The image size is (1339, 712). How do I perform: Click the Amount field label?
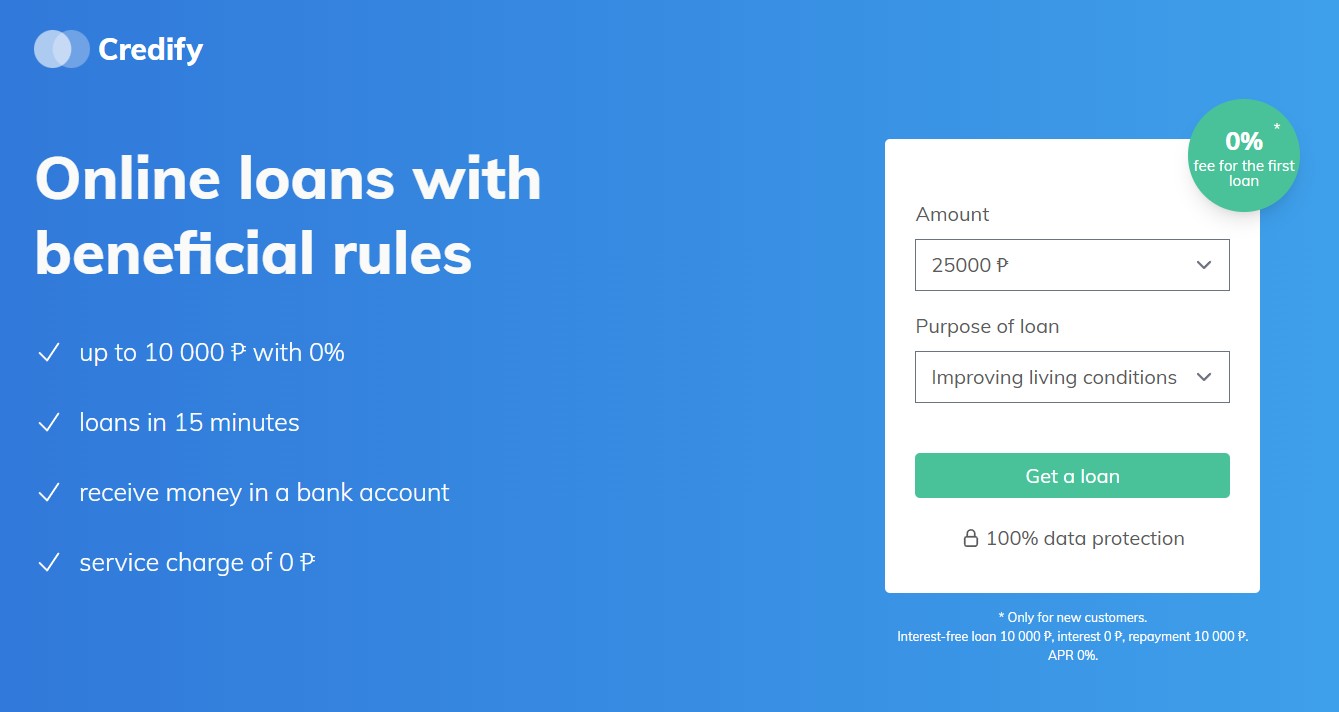point(952,214)
